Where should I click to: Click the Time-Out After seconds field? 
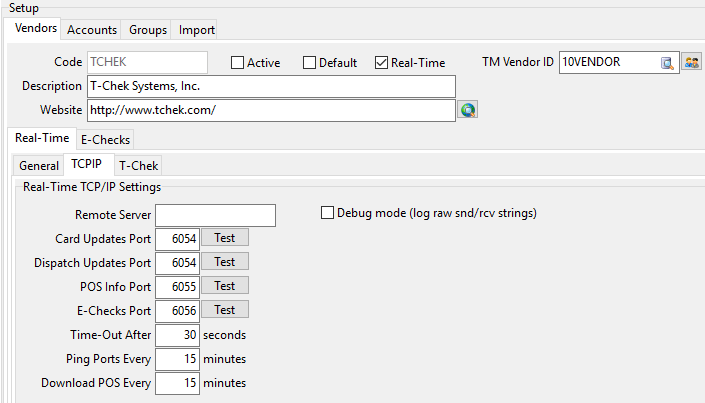[x=177, y=335]
